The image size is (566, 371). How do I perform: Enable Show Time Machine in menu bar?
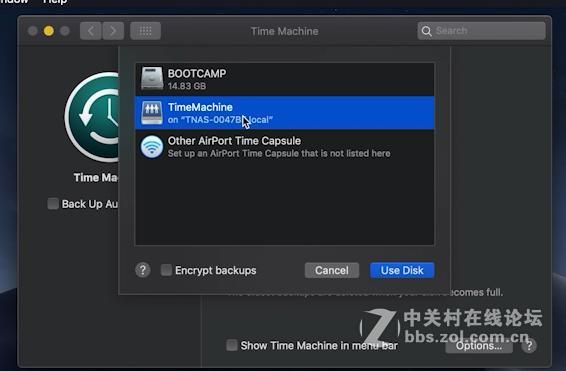click(232, 345)
